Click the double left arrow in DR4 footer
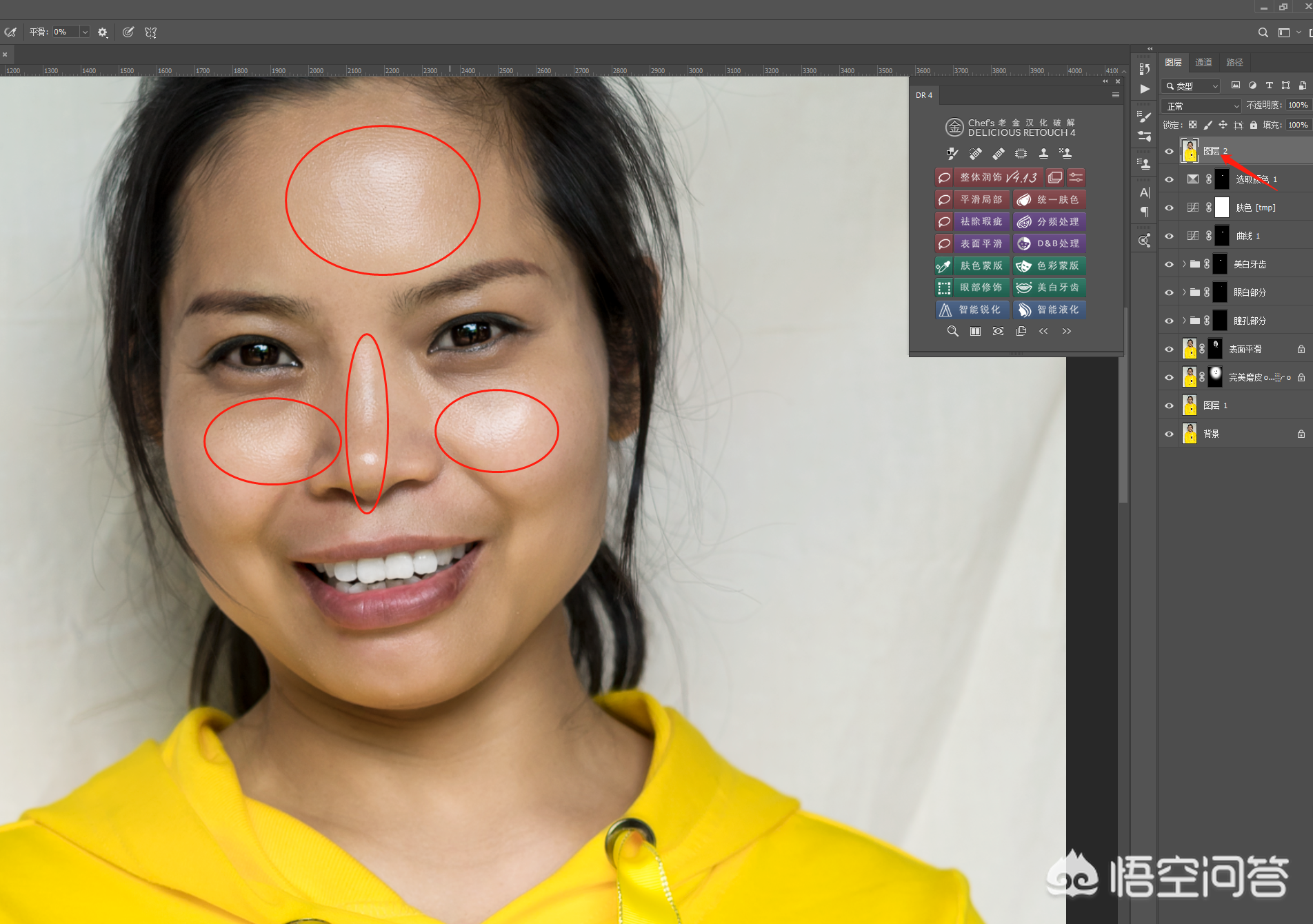The height and width of the screenshot is (924, 1313). click(x=1043, y=331)
